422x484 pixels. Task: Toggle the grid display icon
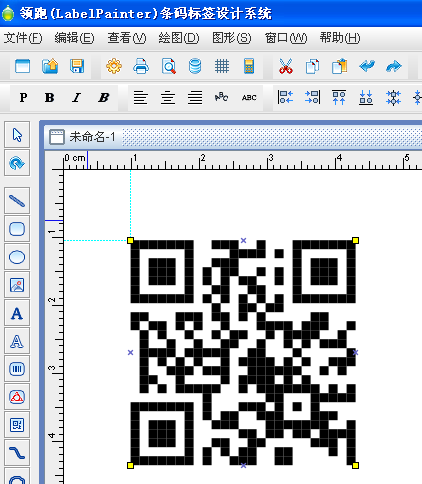[222, 66]
